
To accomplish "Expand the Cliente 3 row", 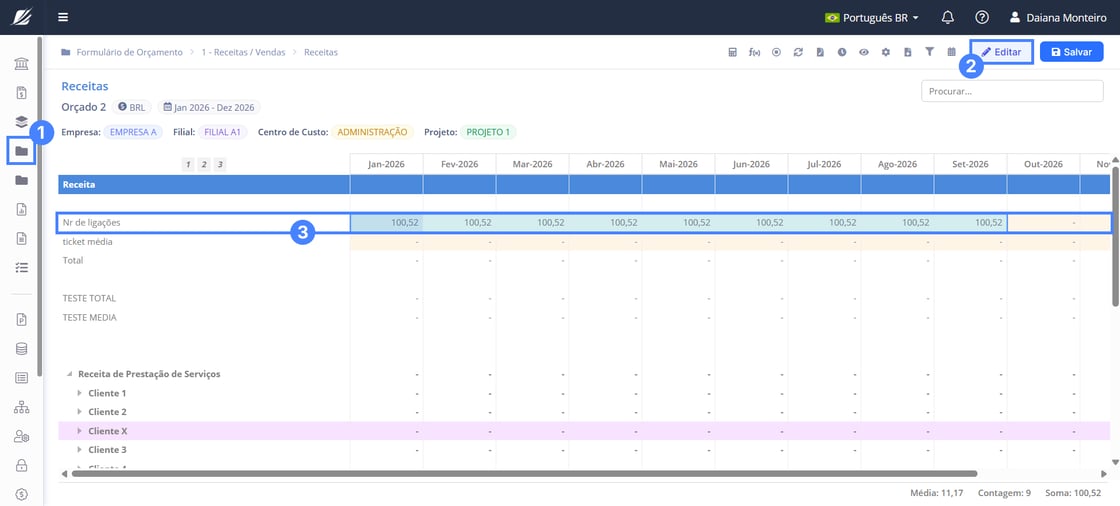I will 80,450.
